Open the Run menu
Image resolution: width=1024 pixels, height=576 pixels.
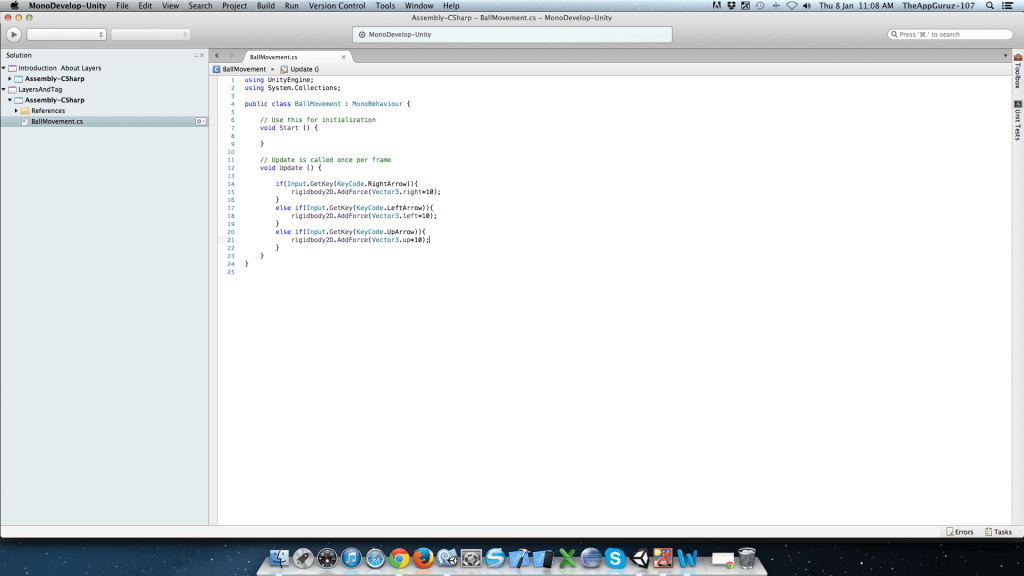[291, 6]
